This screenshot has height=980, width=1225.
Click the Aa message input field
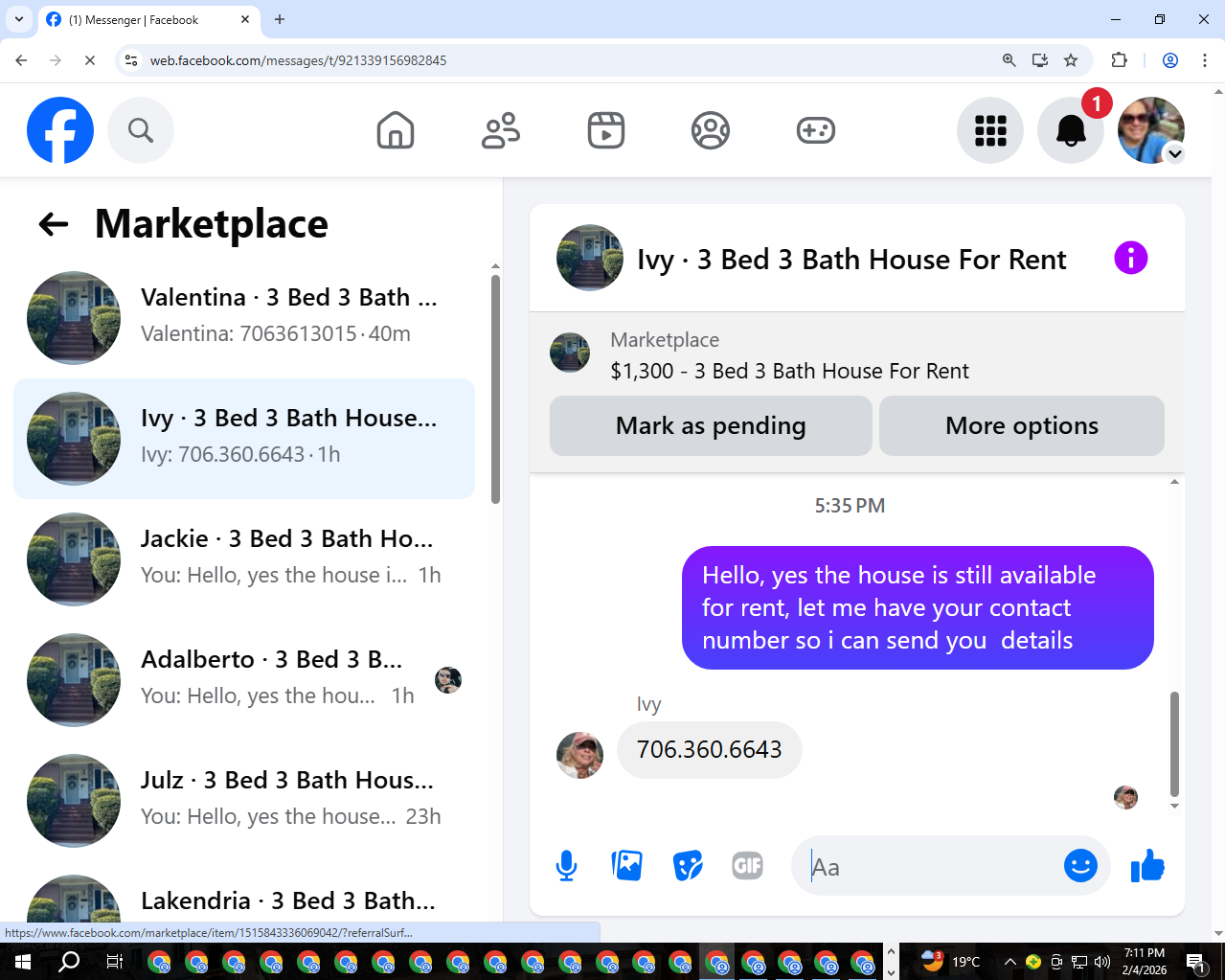(x=929, y=867)
